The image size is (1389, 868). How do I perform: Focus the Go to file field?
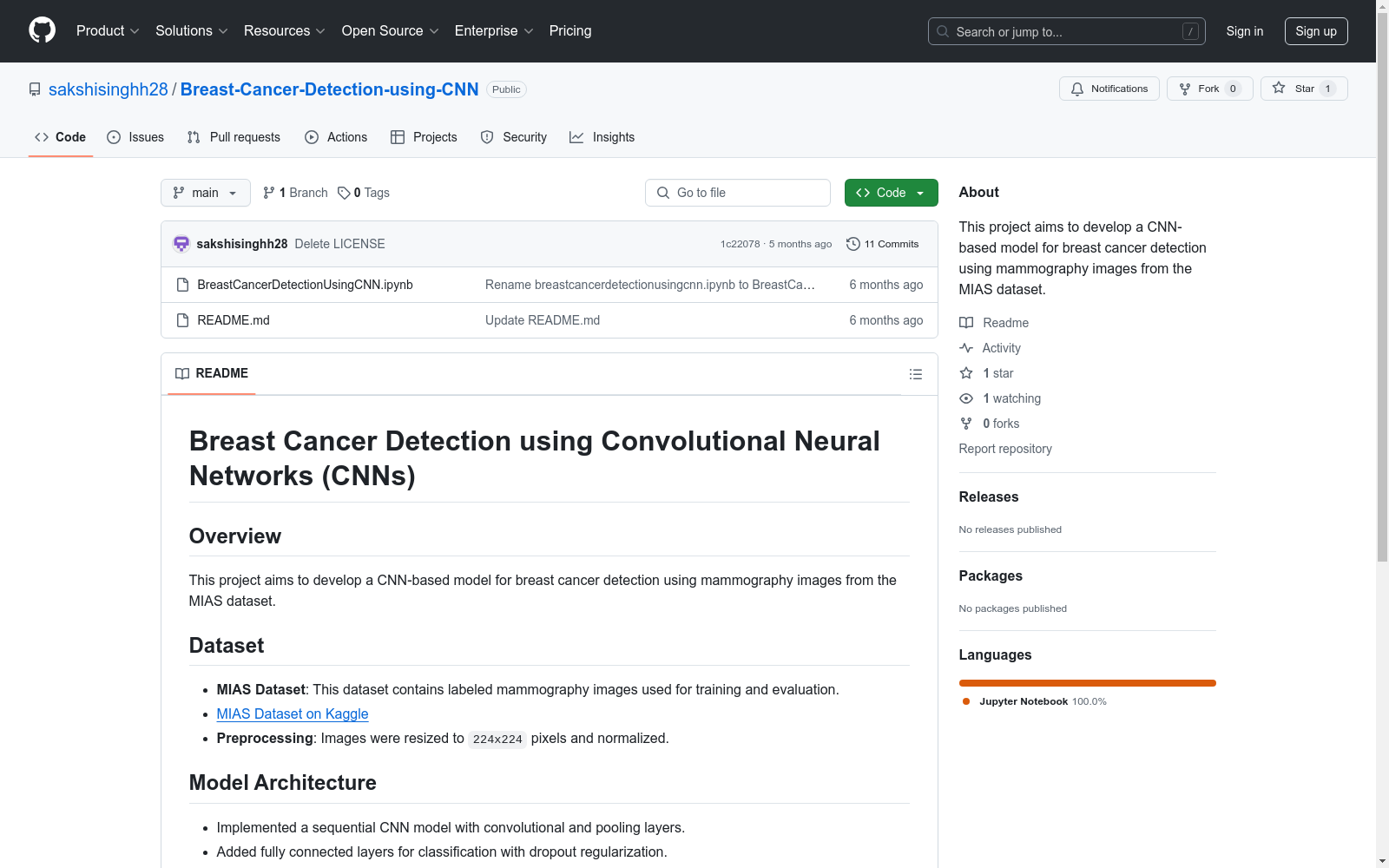coord(738,193)
